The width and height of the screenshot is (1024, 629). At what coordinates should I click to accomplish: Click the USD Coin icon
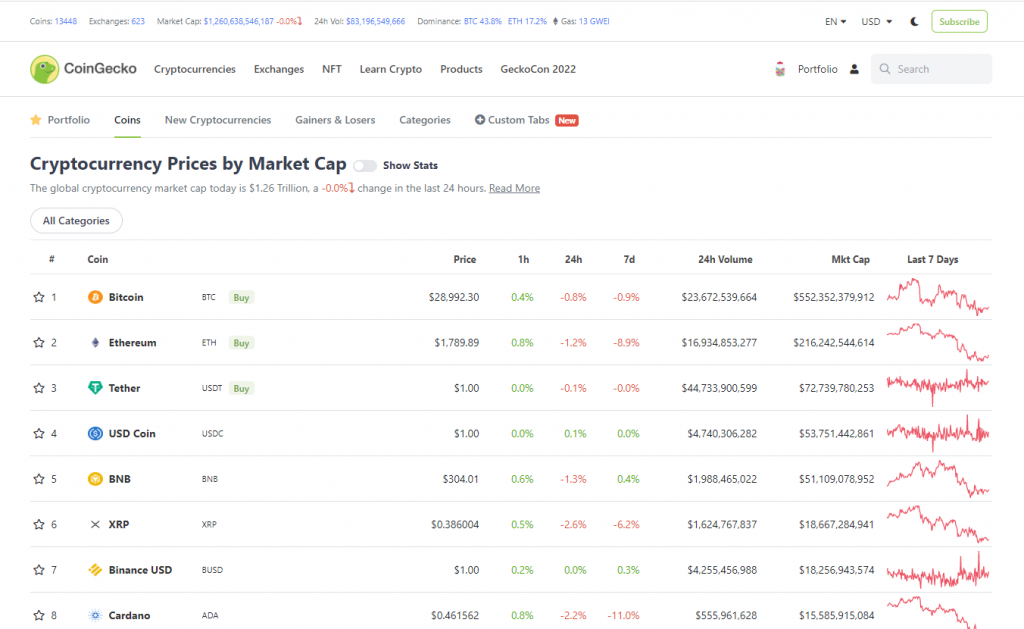coord(95,434)
